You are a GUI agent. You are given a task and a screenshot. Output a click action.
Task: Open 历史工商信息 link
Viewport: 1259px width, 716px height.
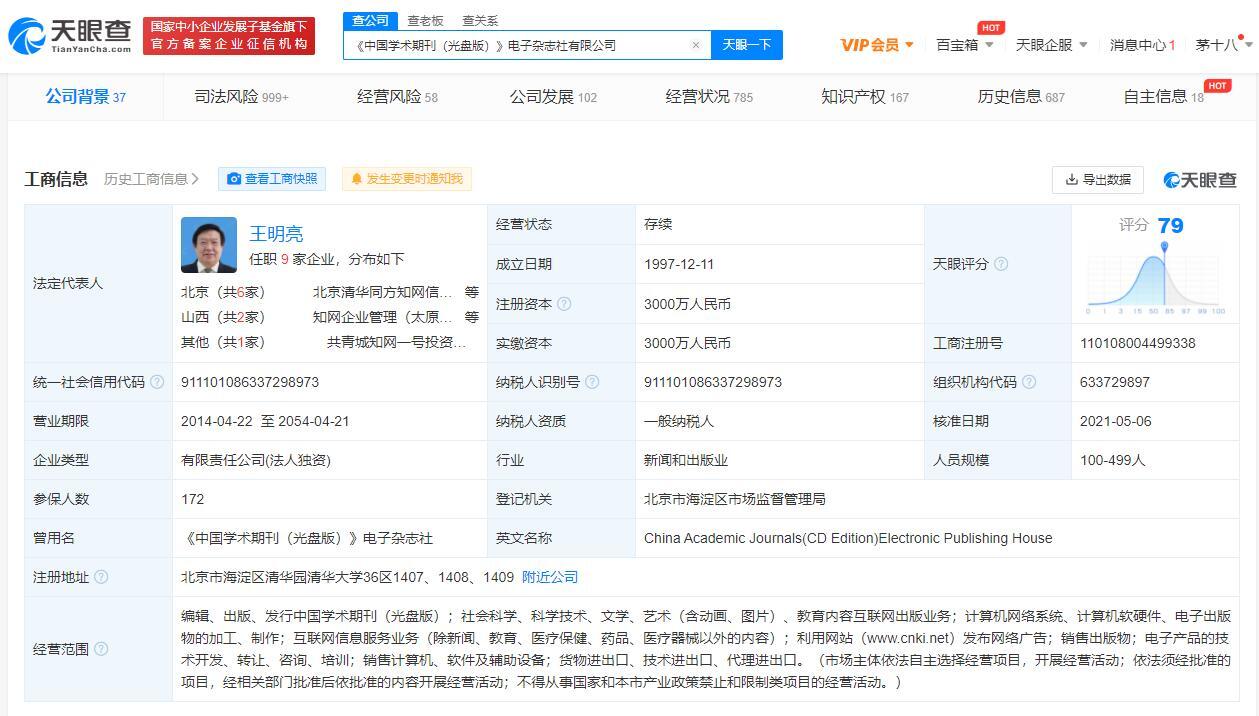[x=152, y=179]
